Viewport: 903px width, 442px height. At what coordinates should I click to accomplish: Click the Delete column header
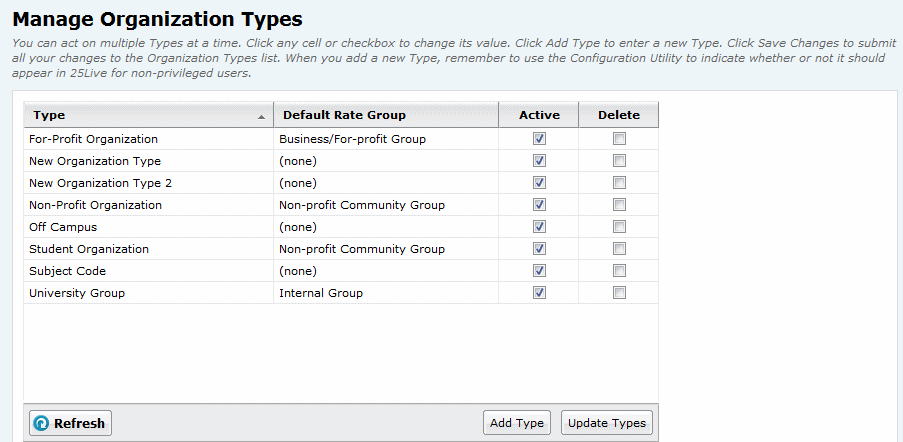[x=619, y=115]
